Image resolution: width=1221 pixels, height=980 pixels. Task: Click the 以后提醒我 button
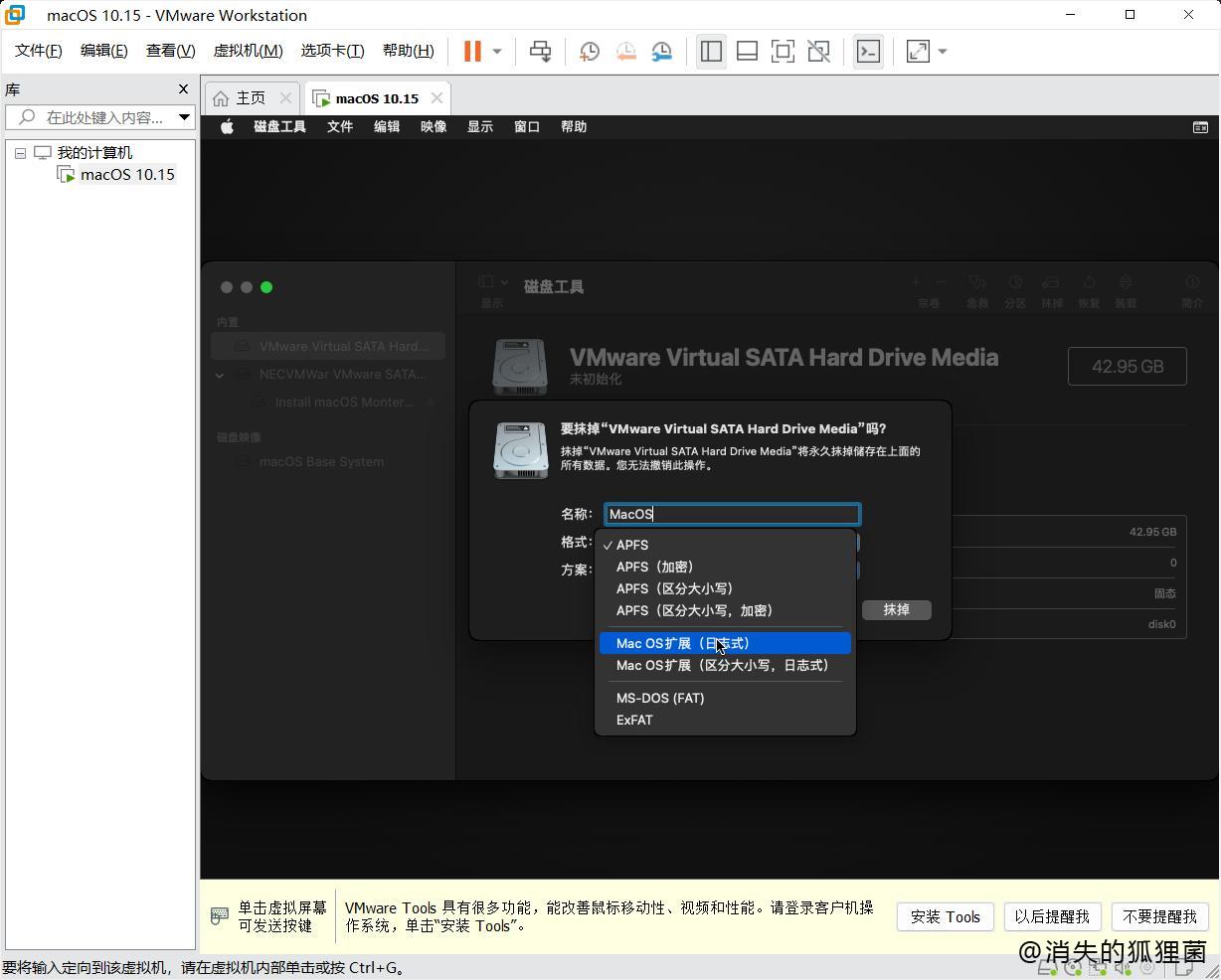(1052, 916)
